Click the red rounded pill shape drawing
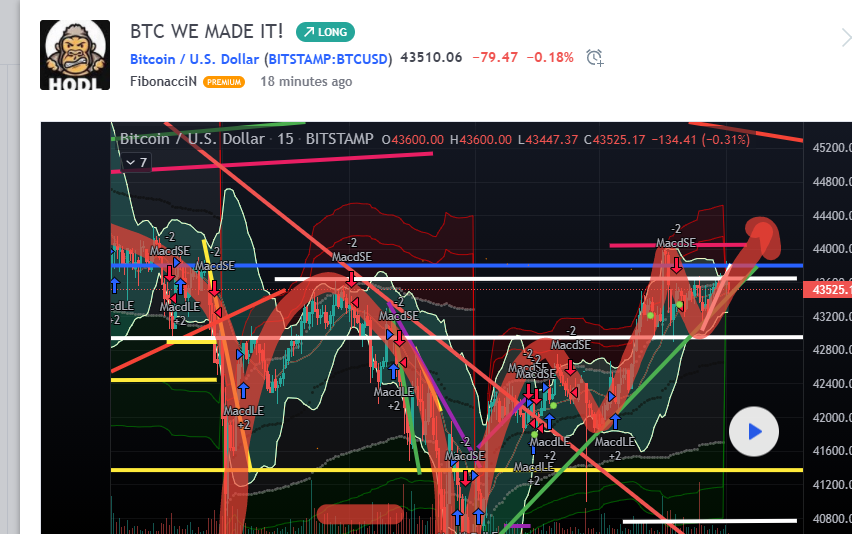 click(360, 514)
